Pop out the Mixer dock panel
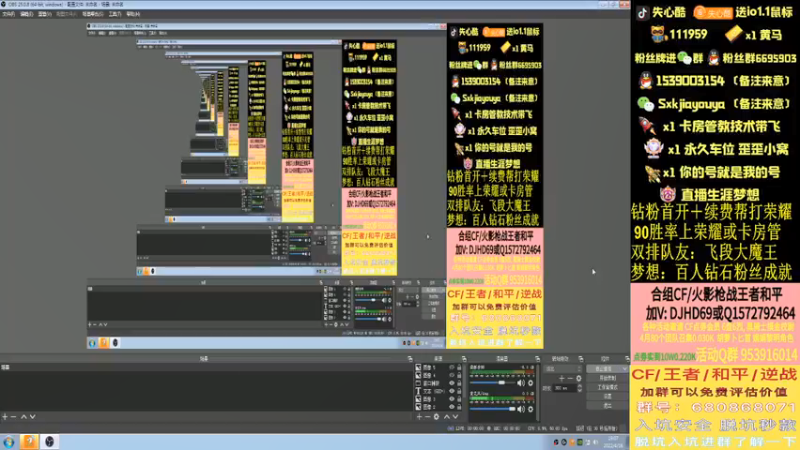The image size is (800, 450). tap(537, 359)
